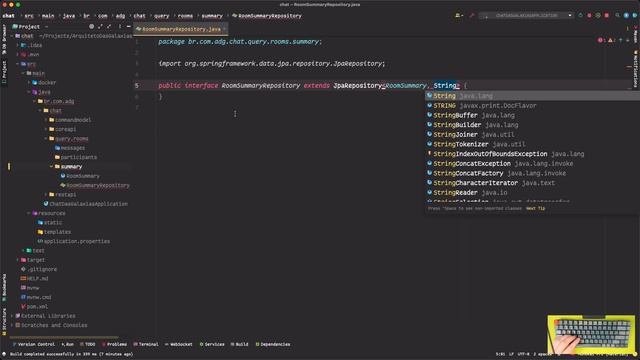
Task: Select the participants folder
Action: coord(76,157)
